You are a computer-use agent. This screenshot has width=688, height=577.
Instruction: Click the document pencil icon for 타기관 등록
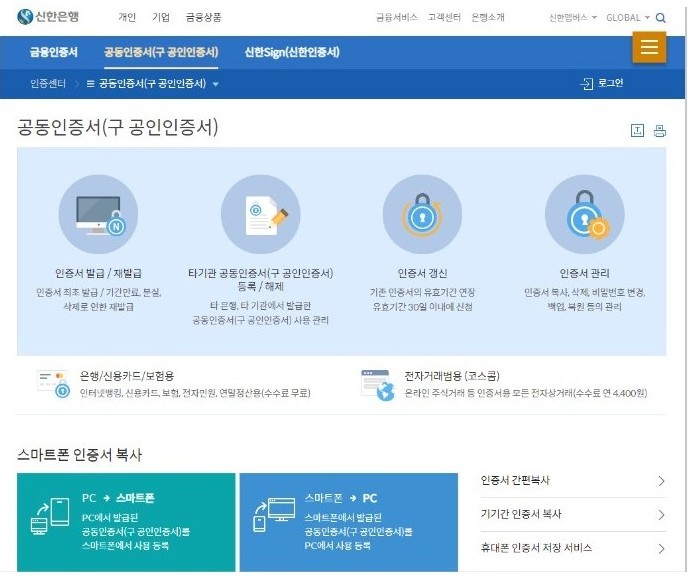click(x=261, y=214)
